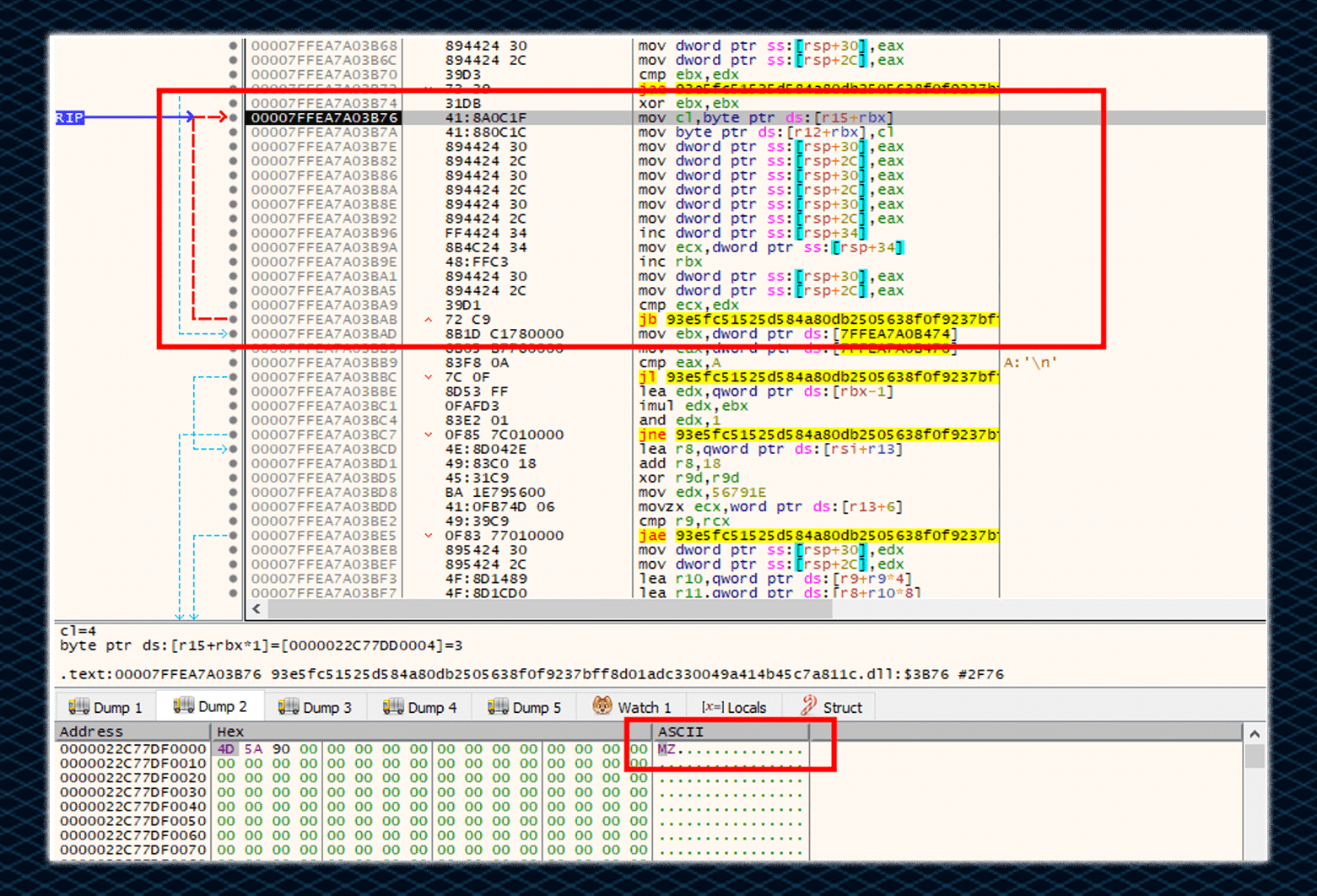Select the cmp ecx,edx instruction

(x=688, y=305)
